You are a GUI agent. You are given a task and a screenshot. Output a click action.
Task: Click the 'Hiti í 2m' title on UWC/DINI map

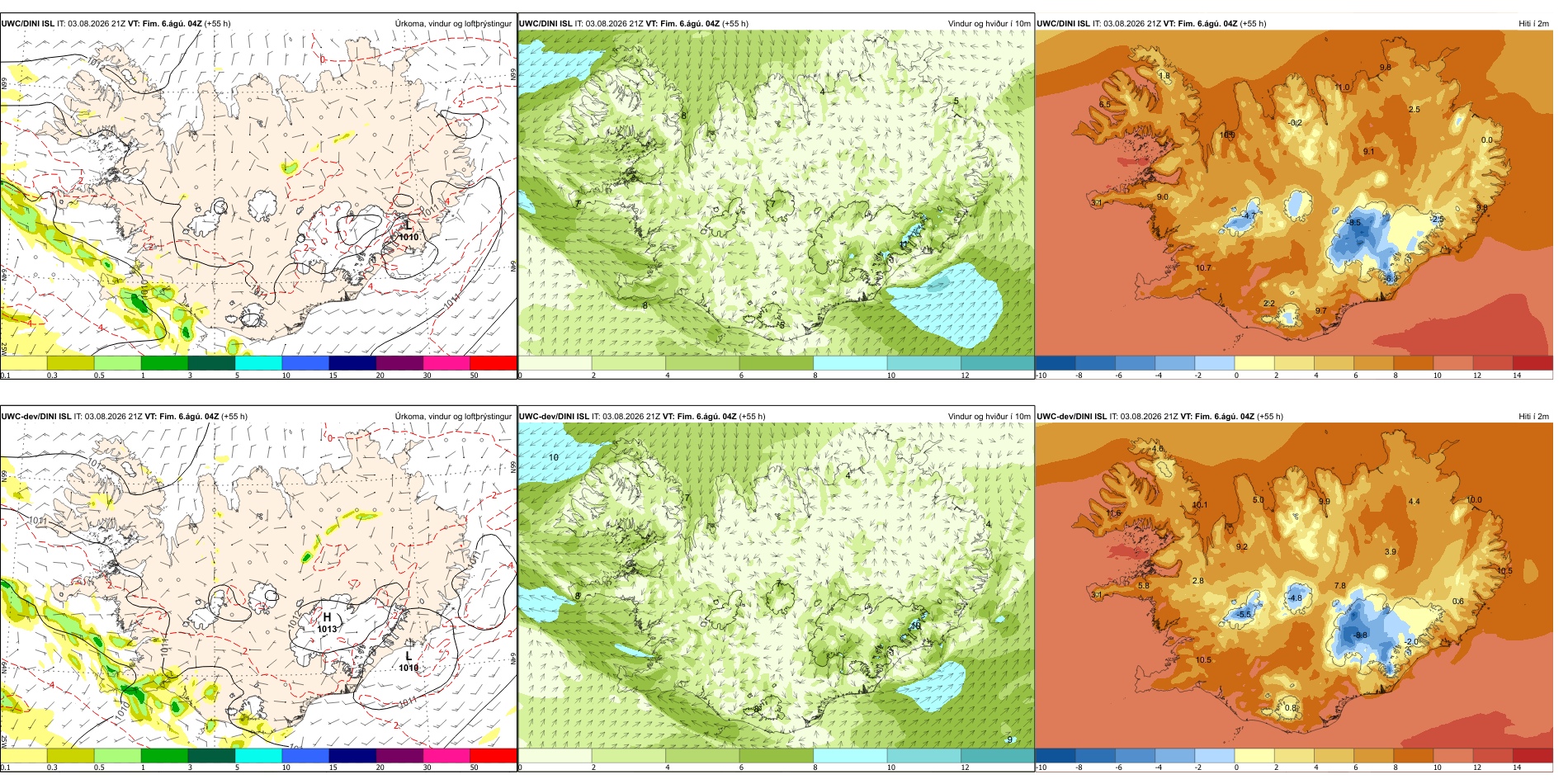click(1533, 24)
